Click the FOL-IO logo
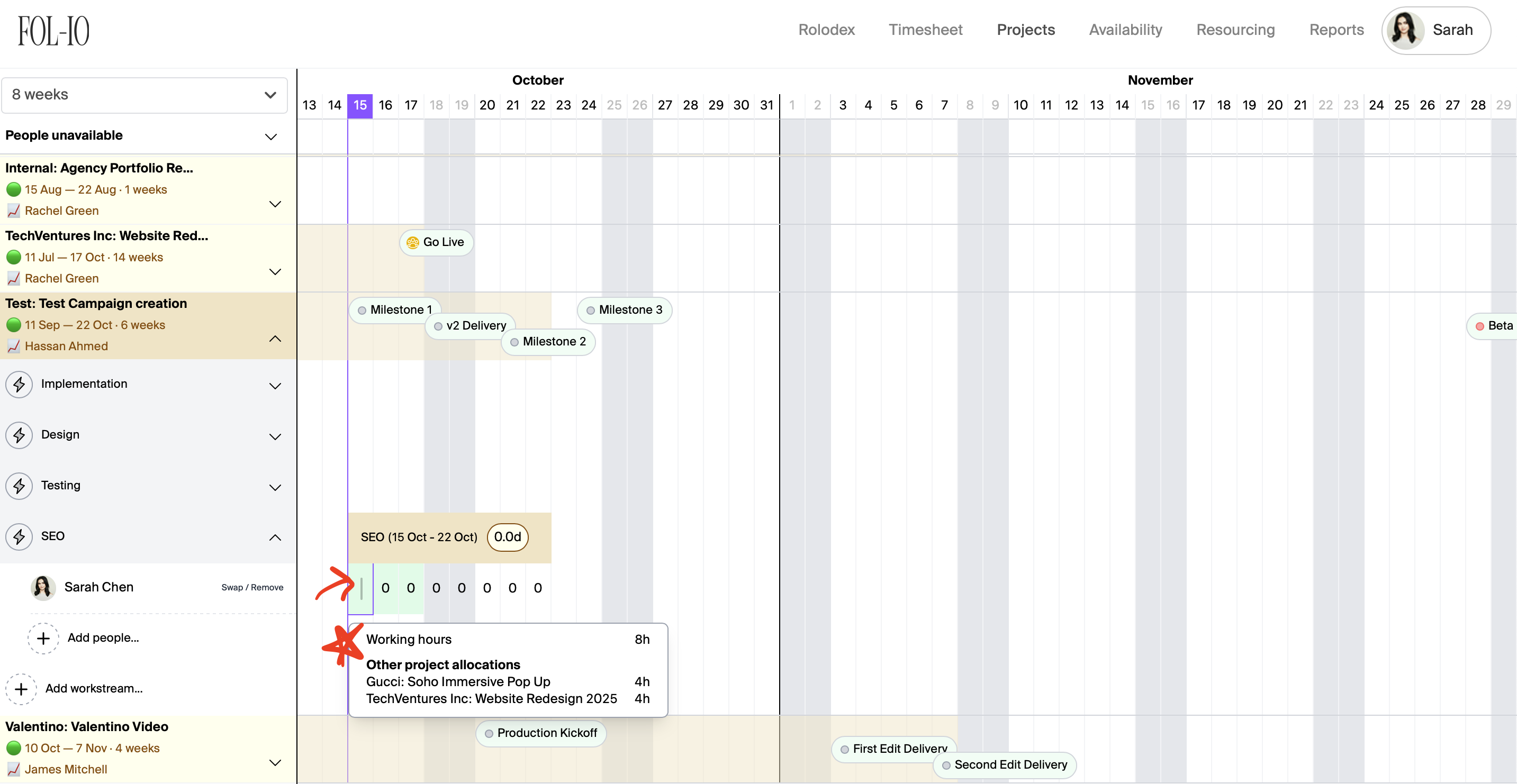This screenshot has width=1517, height=784. pyautogui.click(x=53, y=31)
